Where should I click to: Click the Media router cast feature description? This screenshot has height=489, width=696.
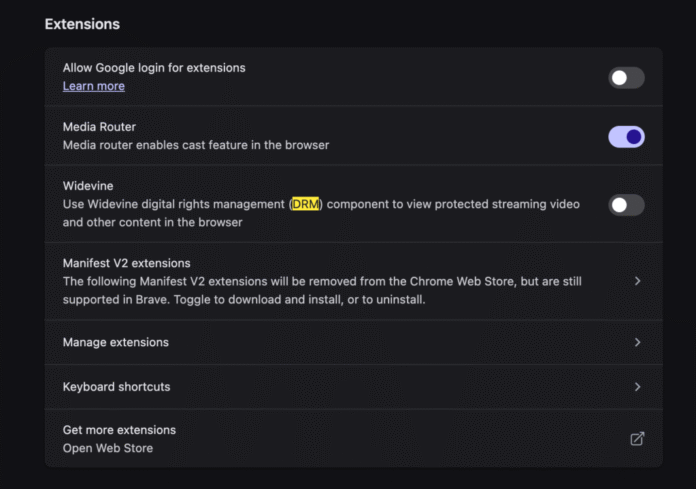[x=195, y=145]
